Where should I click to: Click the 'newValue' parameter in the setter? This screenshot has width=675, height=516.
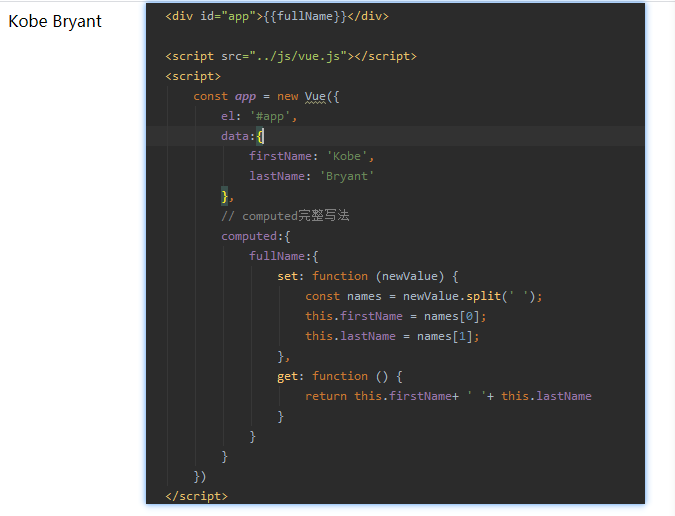click(x=410, y=276)
